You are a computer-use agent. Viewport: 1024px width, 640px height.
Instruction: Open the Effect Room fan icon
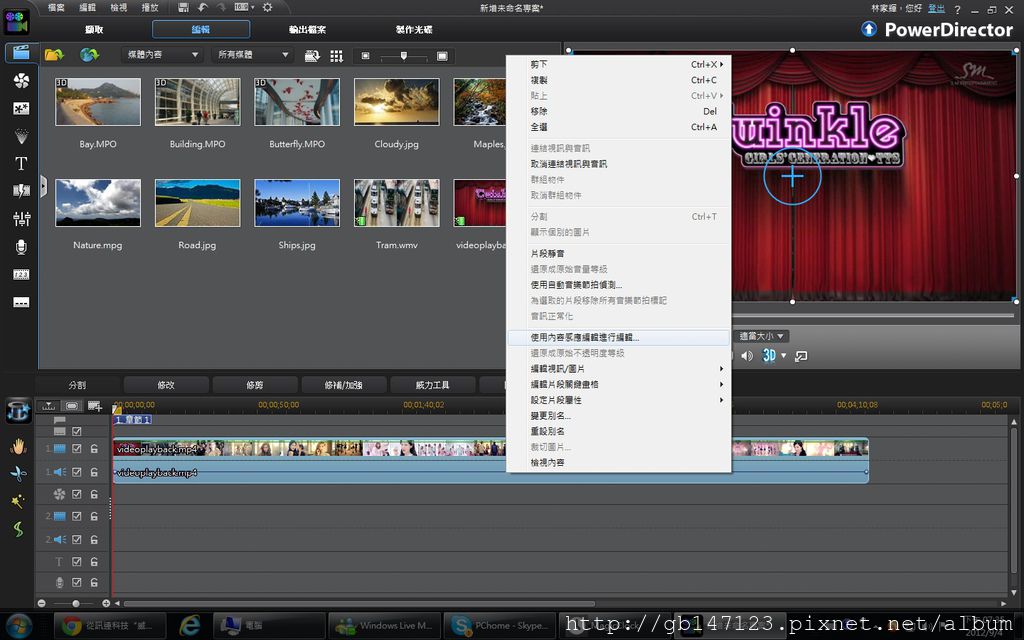click(21, 80)
